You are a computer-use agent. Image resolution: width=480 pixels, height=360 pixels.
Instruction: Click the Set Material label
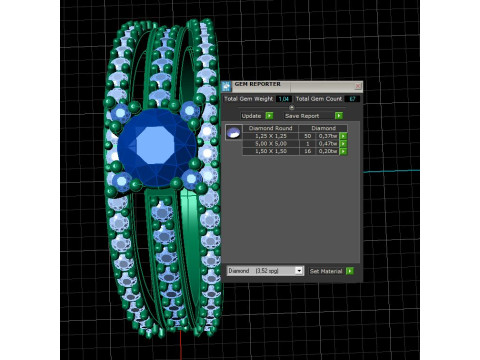pyautogui.click(x=326, y=271)
